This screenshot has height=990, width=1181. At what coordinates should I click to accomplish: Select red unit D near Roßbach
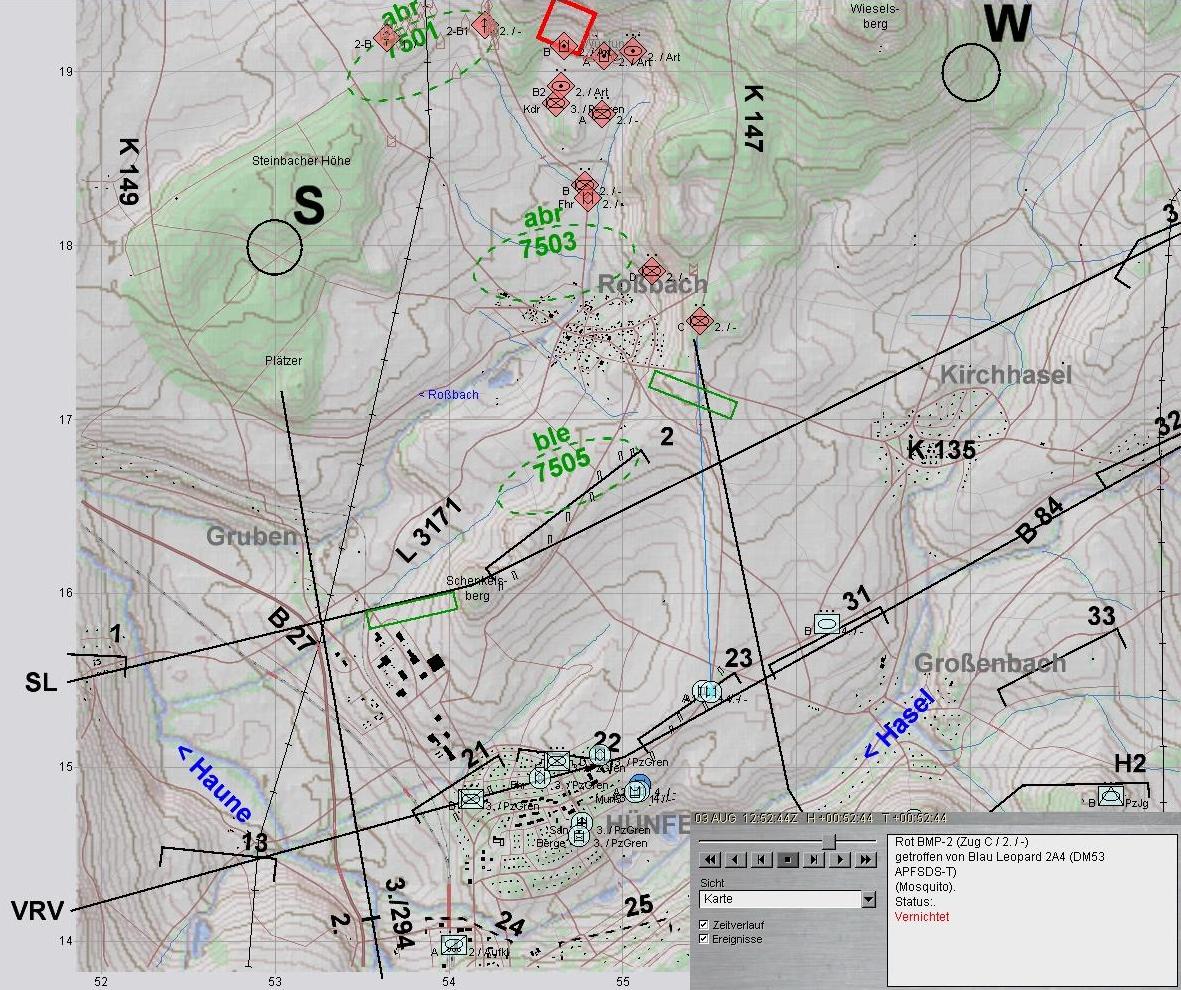652,269
